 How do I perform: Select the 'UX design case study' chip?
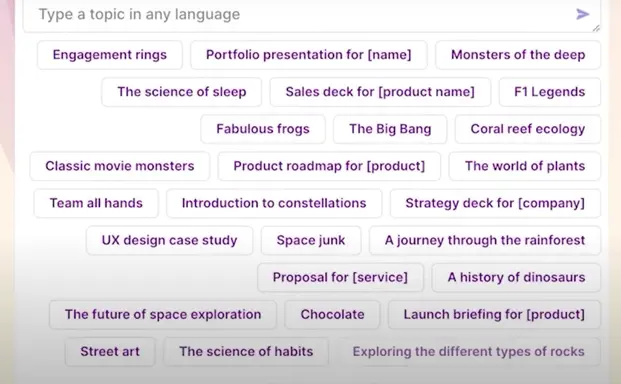(x=170, y=240)
